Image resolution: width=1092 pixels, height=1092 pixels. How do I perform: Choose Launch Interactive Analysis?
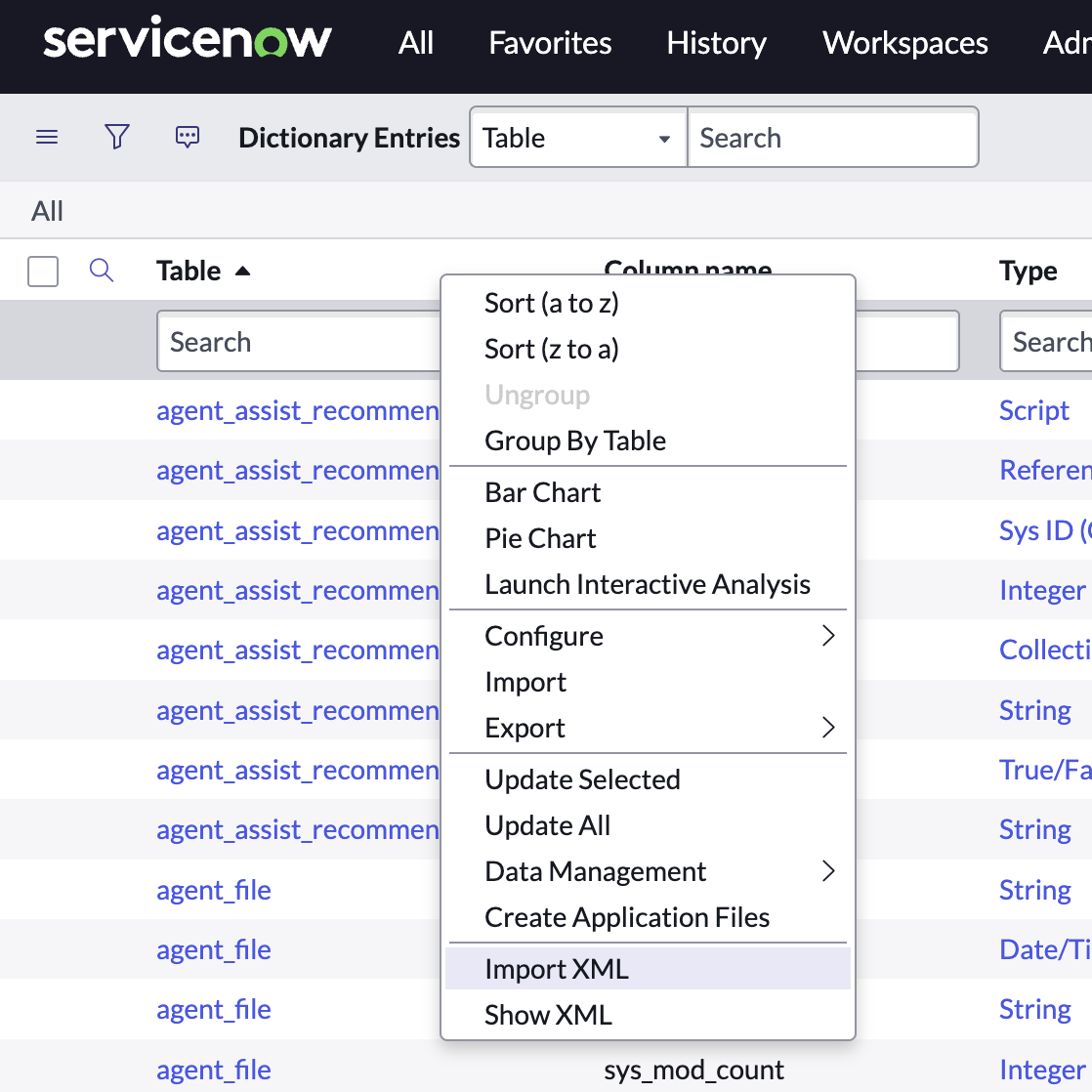pos(648,584)
